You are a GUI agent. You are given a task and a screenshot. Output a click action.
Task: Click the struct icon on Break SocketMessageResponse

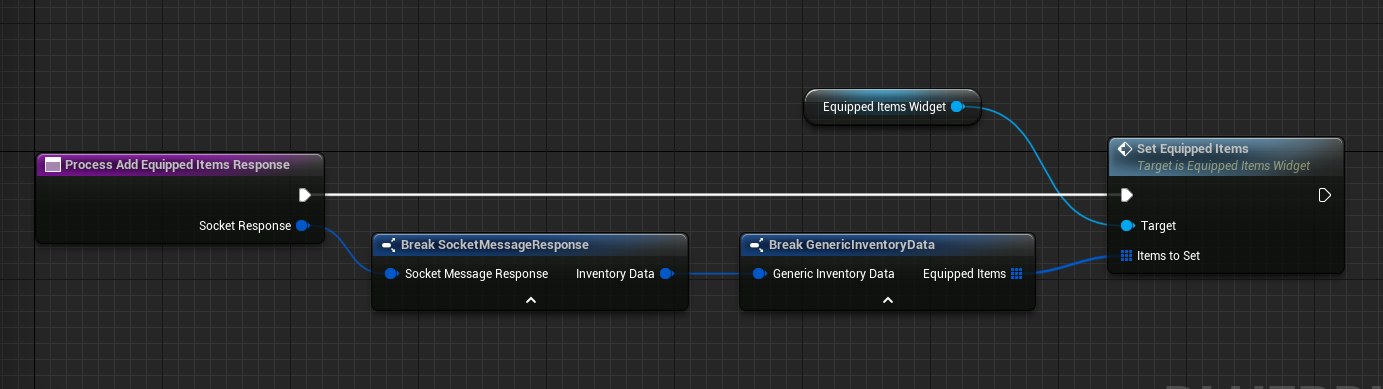[389, 245]
